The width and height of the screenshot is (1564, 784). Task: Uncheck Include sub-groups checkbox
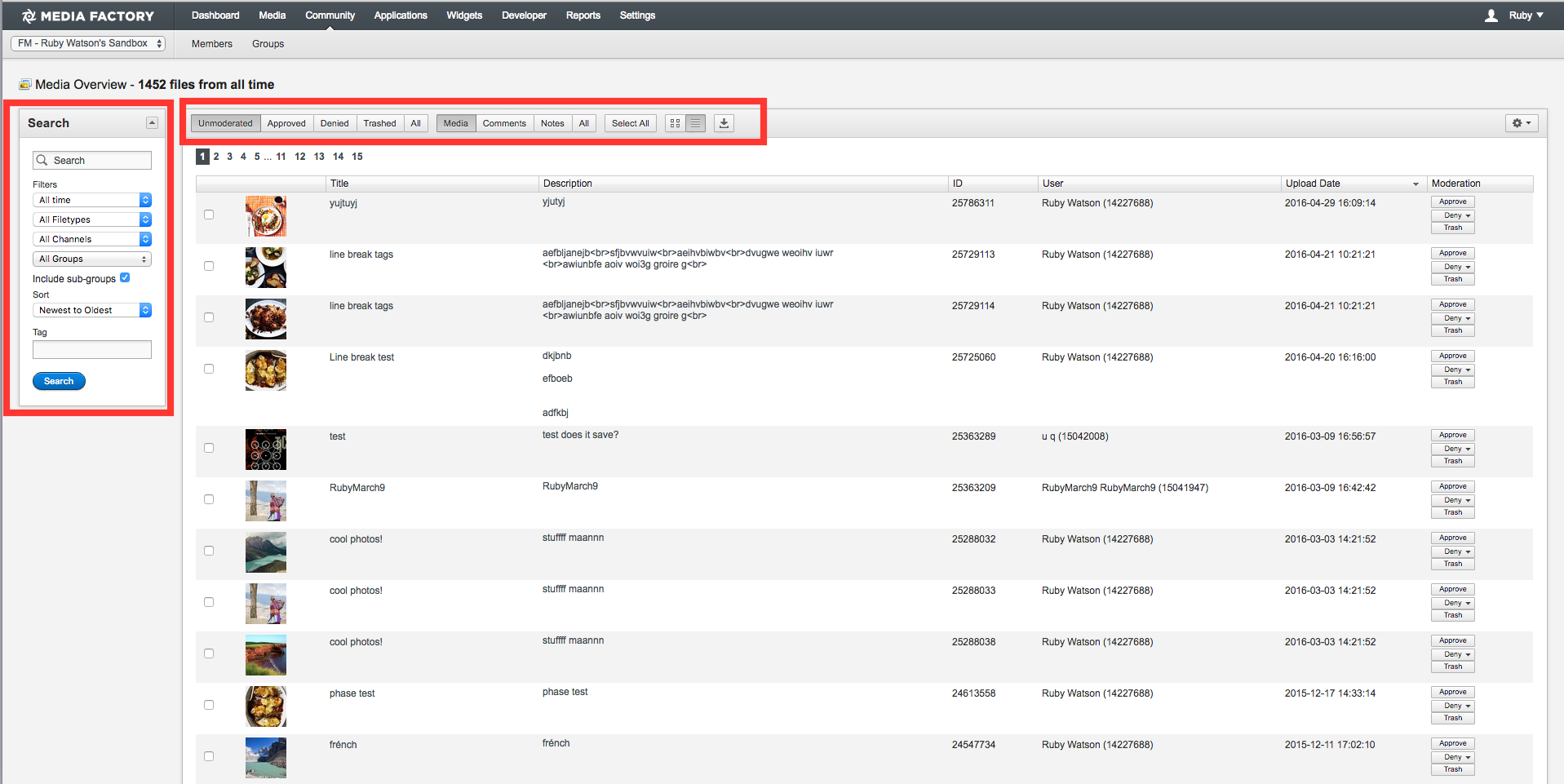tap(125, 277)
